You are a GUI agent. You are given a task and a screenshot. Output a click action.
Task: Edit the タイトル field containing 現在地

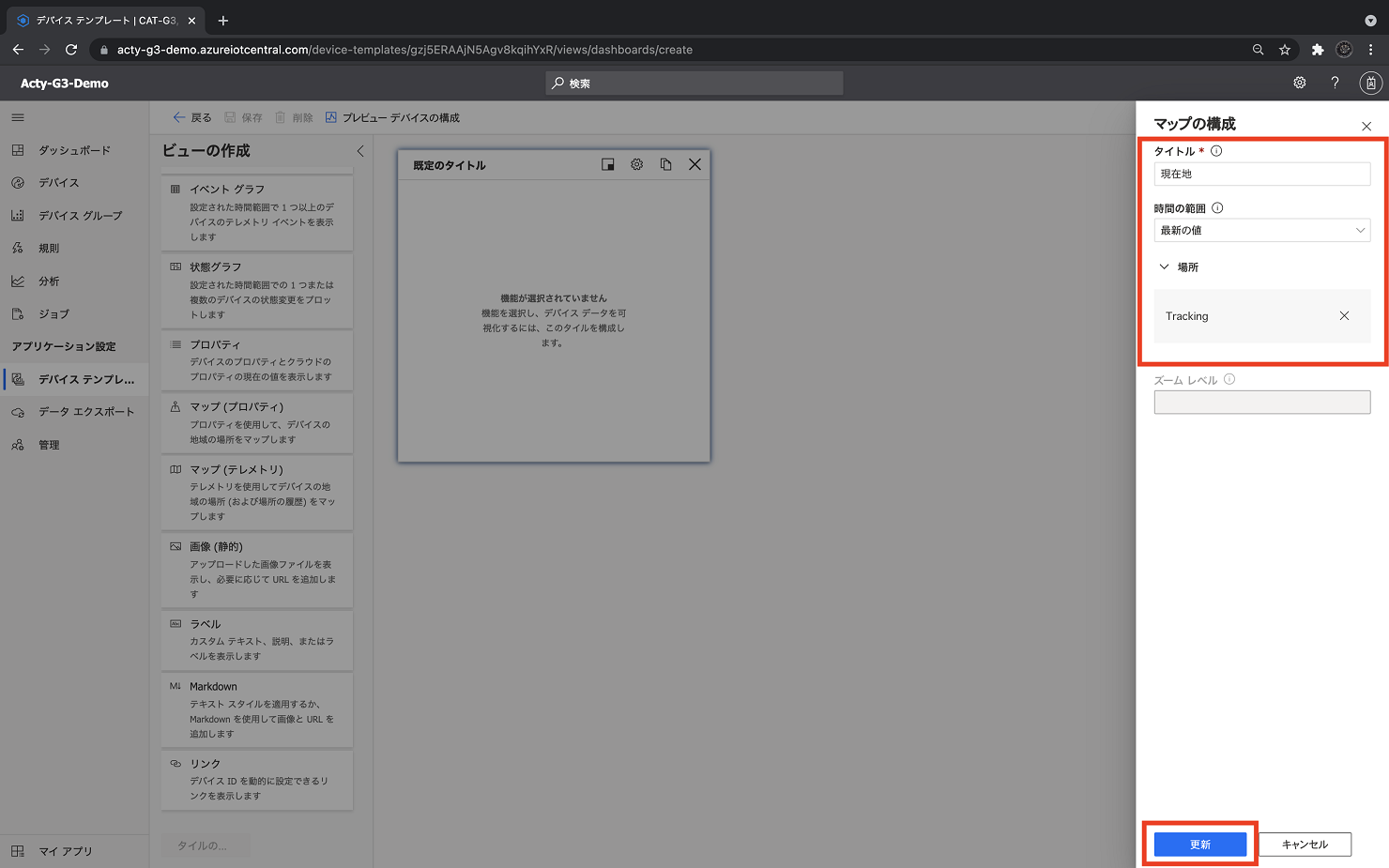pos(1261,174)
